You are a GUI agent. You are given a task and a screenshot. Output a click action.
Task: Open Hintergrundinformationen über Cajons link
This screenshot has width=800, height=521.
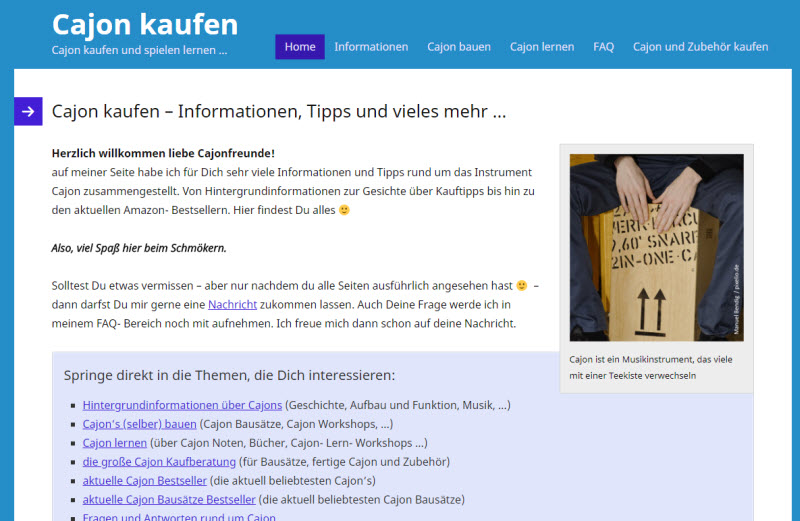pos(182,405)
